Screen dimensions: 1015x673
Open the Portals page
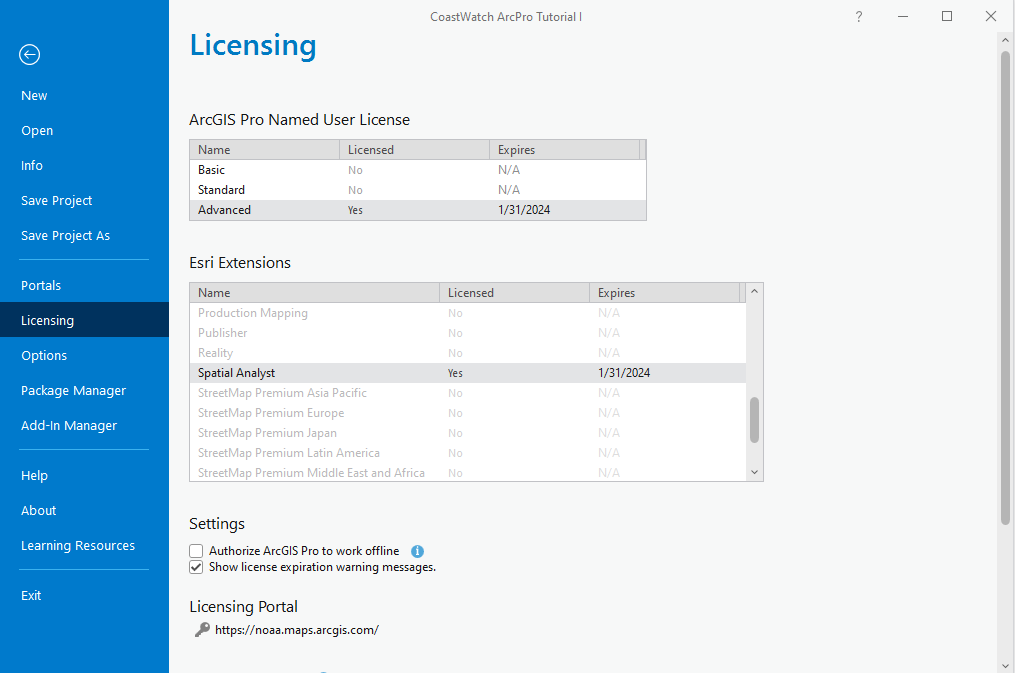pyautogui.click(x=41, y=285)
